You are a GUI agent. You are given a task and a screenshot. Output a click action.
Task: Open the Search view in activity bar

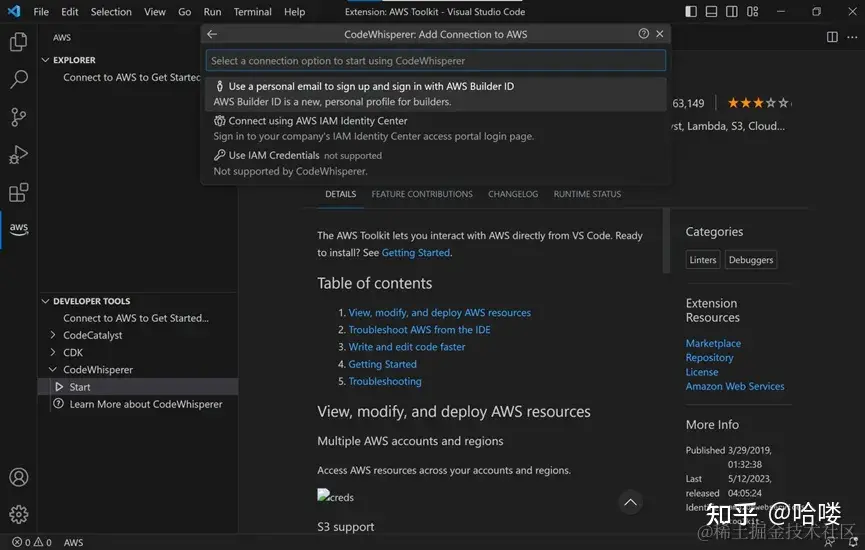click(18, 79)
